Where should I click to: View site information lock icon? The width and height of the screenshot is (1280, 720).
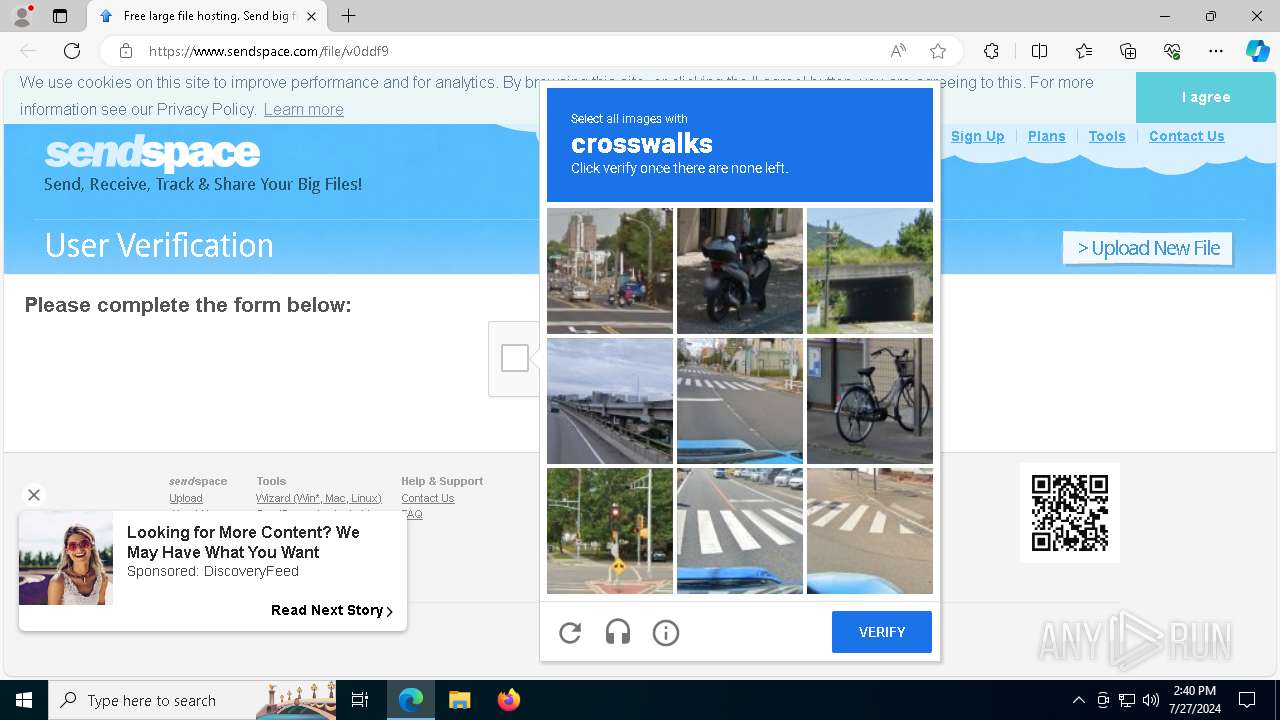(126, 51)
